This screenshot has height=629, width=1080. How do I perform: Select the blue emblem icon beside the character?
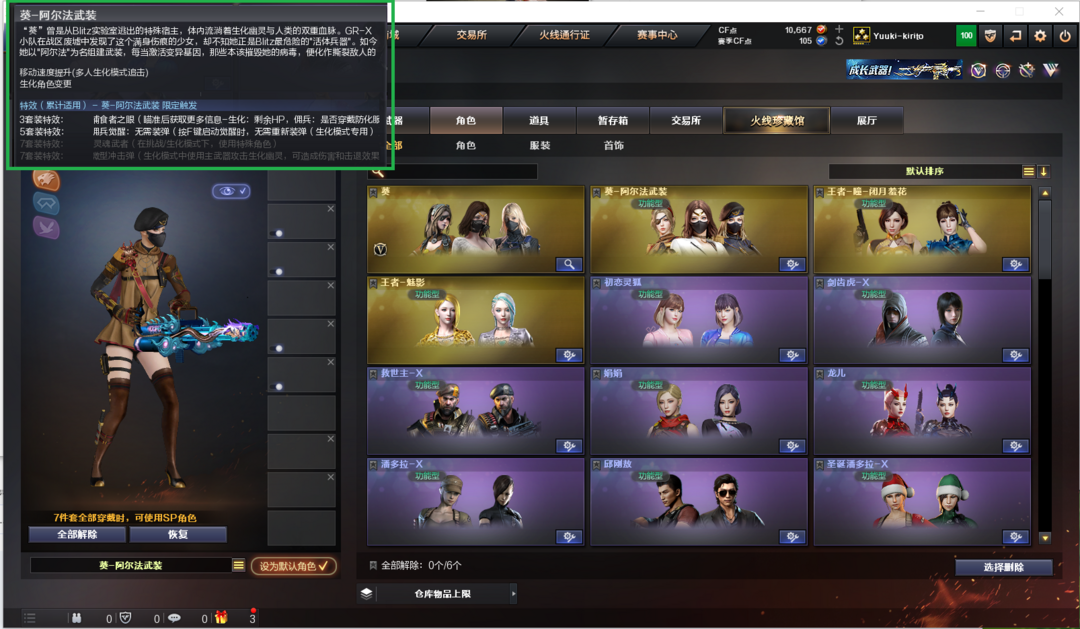tap(46, 203)
